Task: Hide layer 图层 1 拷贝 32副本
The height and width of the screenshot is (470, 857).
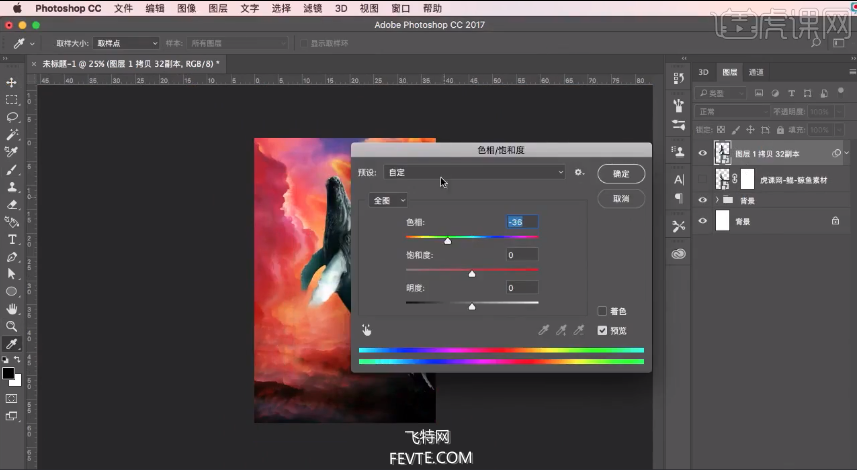Action: click(x=703, y=153)
